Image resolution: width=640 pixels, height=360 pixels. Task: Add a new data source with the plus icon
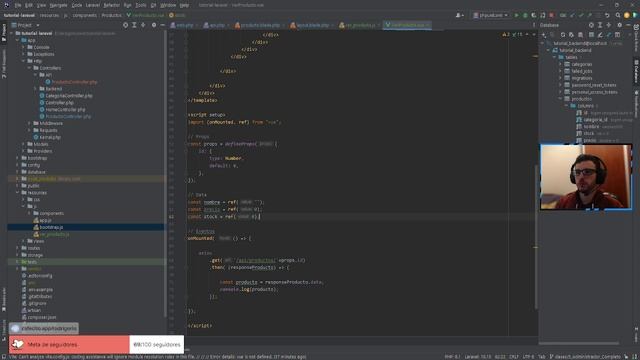click(544, 35)
